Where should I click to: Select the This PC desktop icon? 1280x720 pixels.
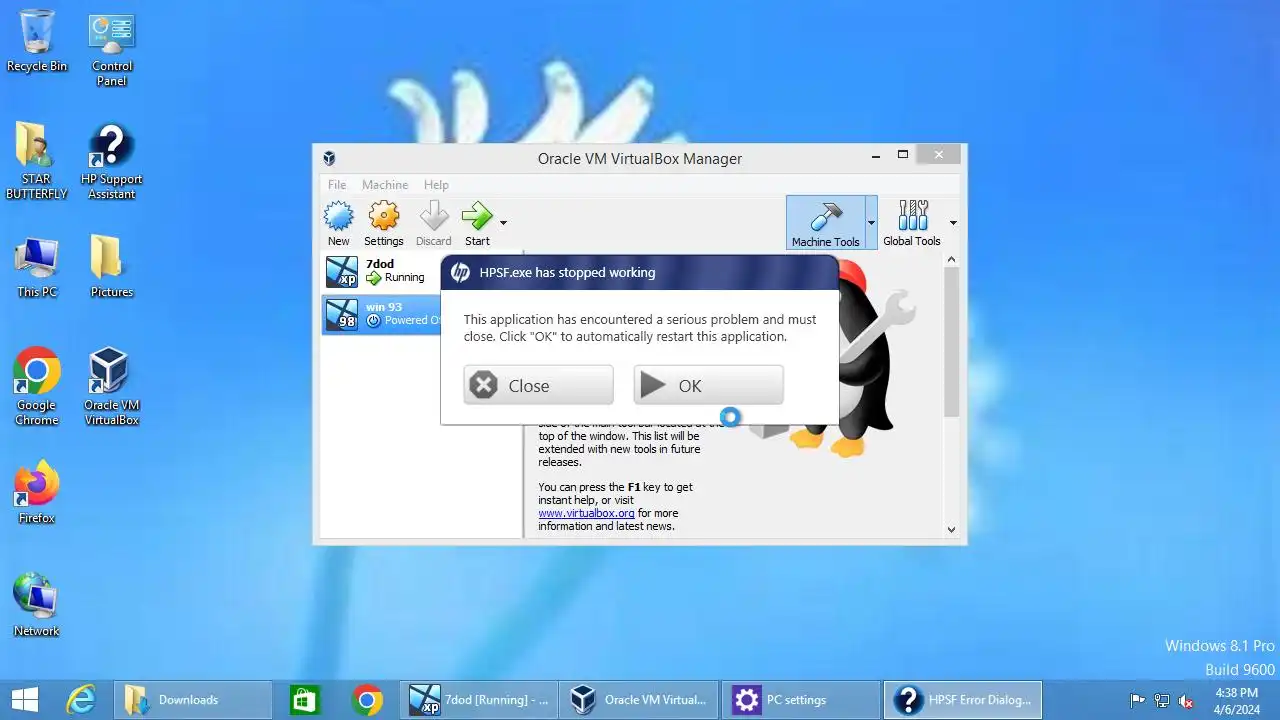pos(37,267)
